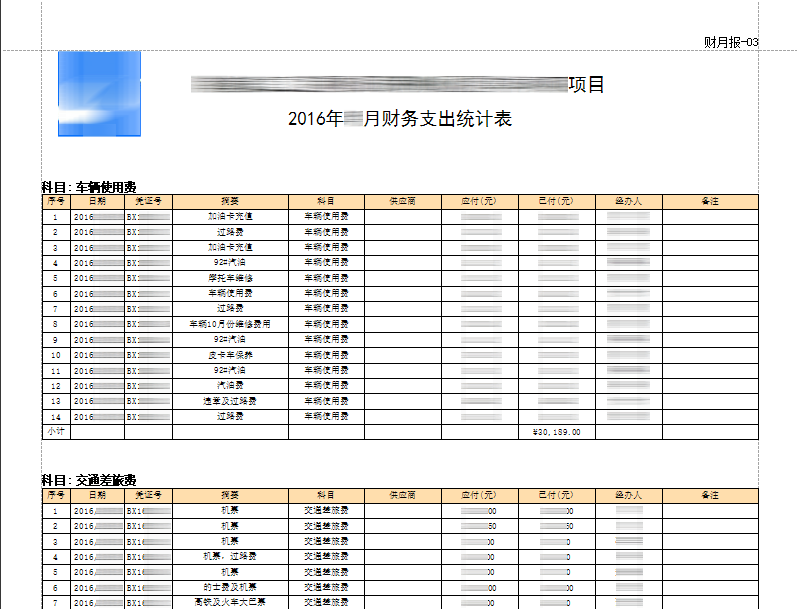Select 92#汽油 in row 4 of 车辆使用费
Screen dimensions: 798x609
[x=230, y=263]
